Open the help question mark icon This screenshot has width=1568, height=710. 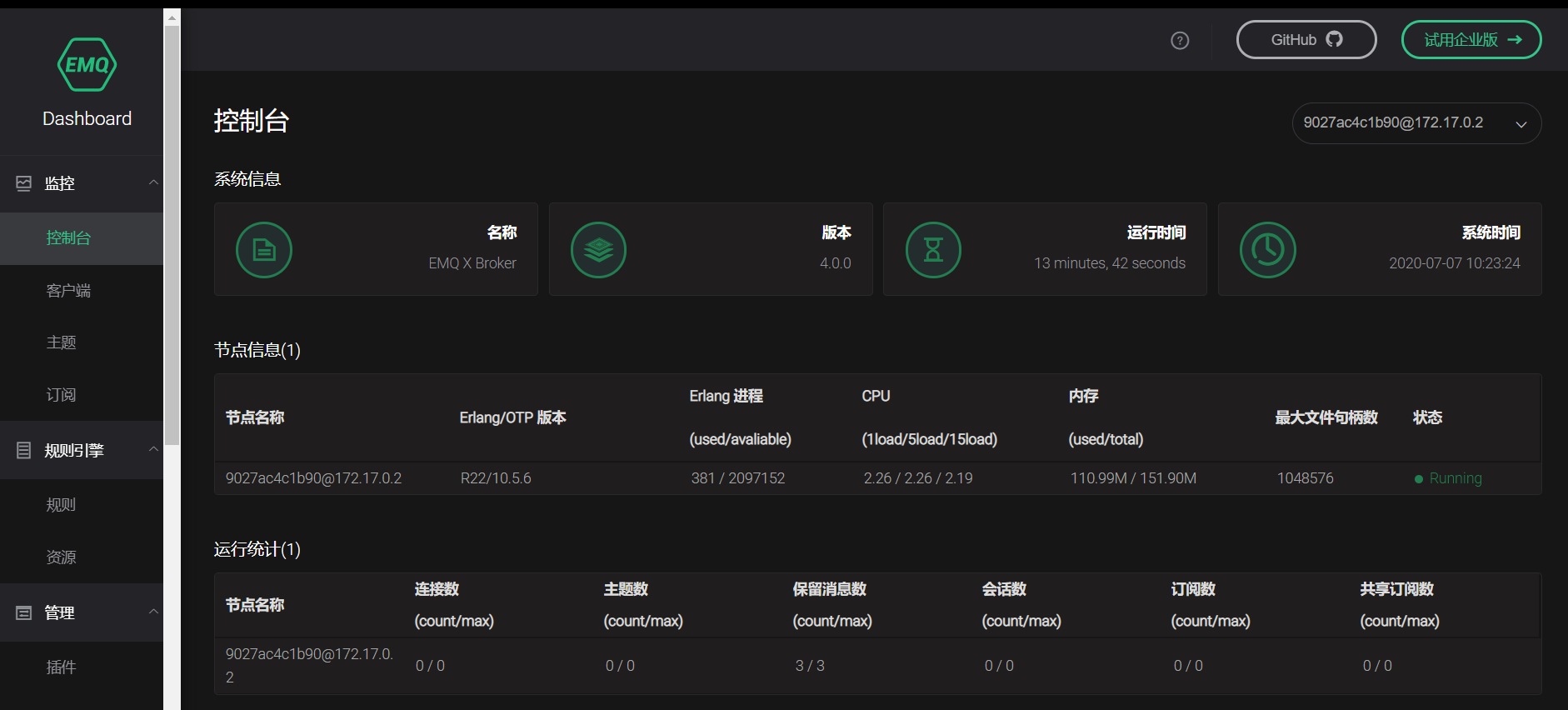tap(1180, 40)
